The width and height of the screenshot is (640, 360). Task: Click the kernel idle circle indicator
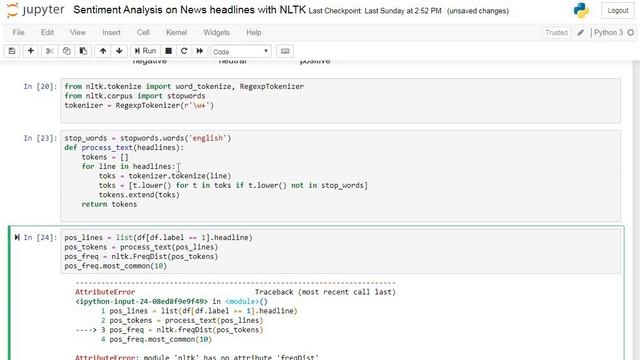point(631,33)
